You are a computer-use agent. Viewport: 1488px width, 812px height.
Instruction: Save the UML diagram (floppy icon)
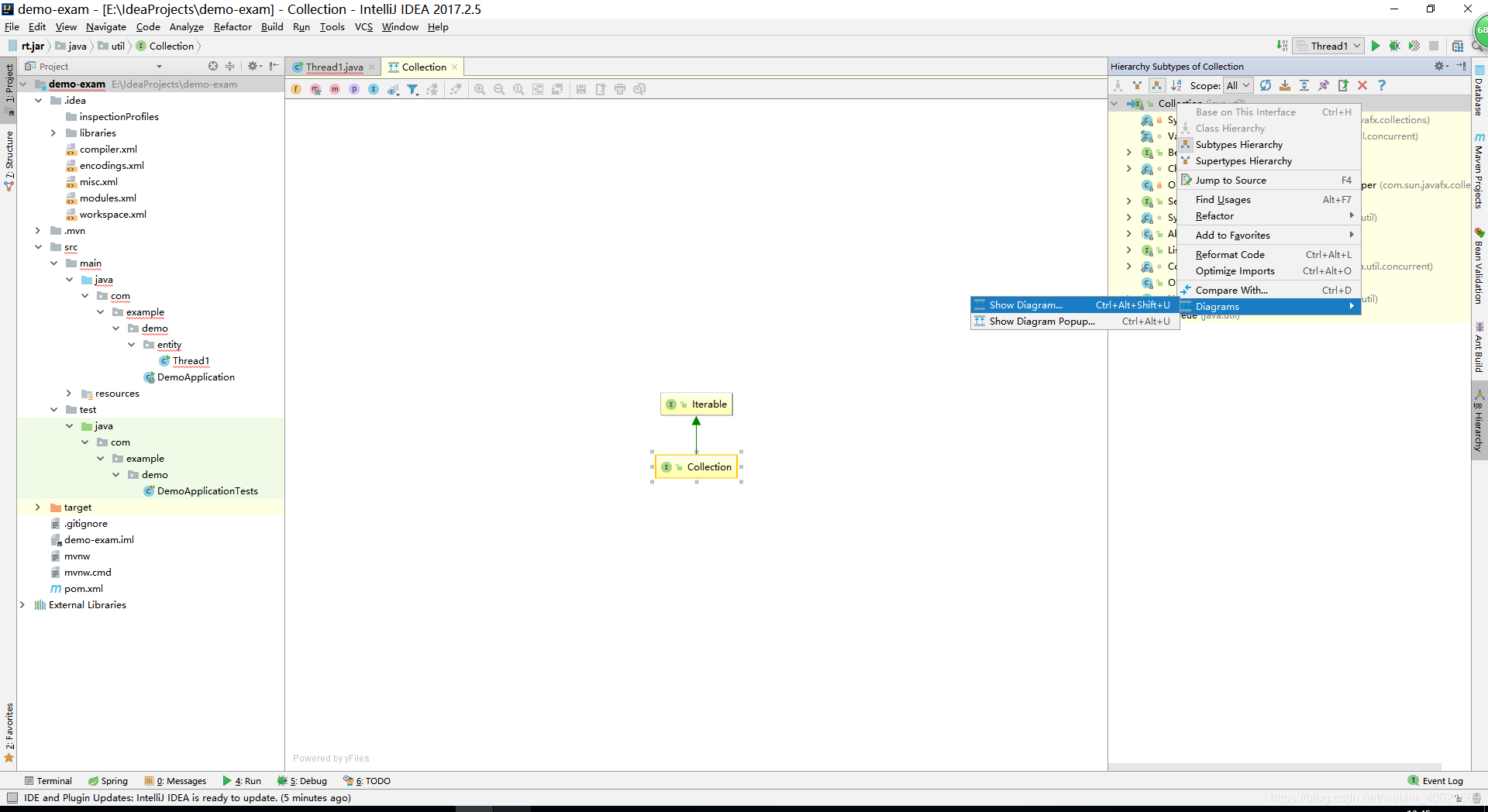tap(581, 89)
